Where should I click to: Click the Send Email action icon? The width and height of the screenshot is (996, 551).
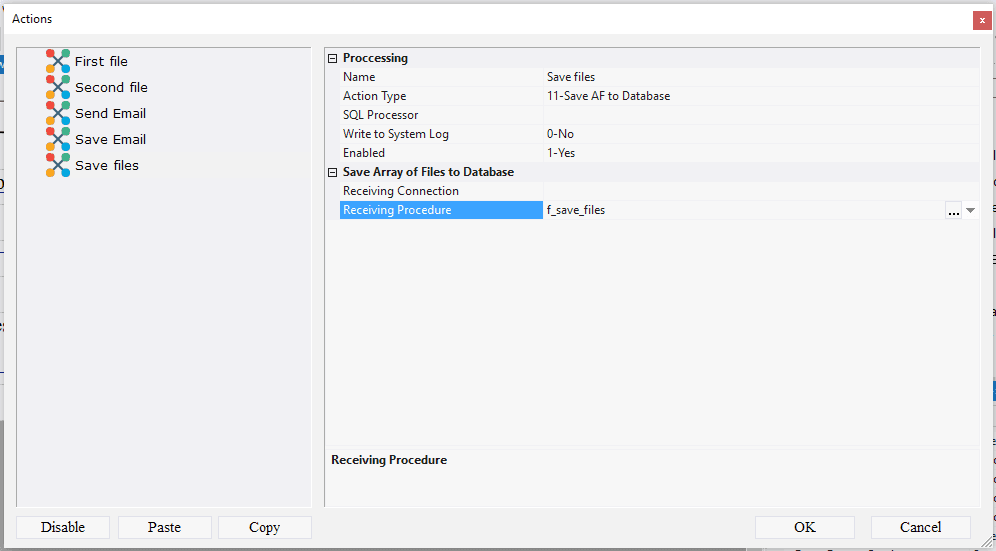tap(58, 113)
